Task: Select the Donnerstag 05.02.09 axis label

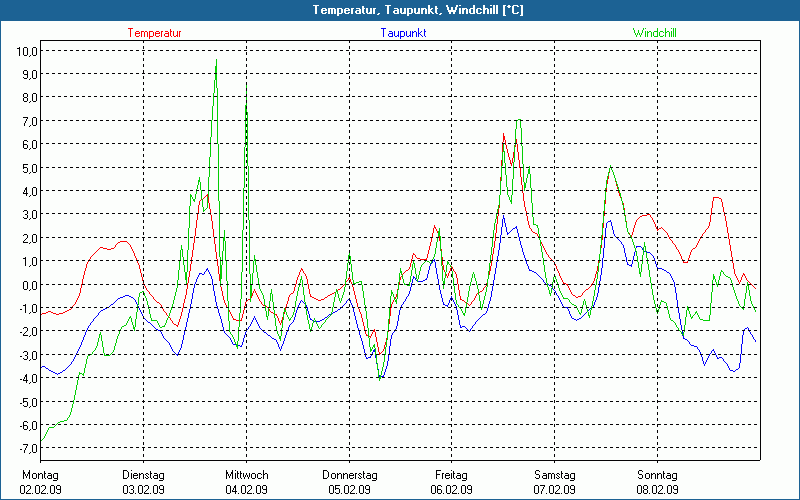Action: pos(349,482)
